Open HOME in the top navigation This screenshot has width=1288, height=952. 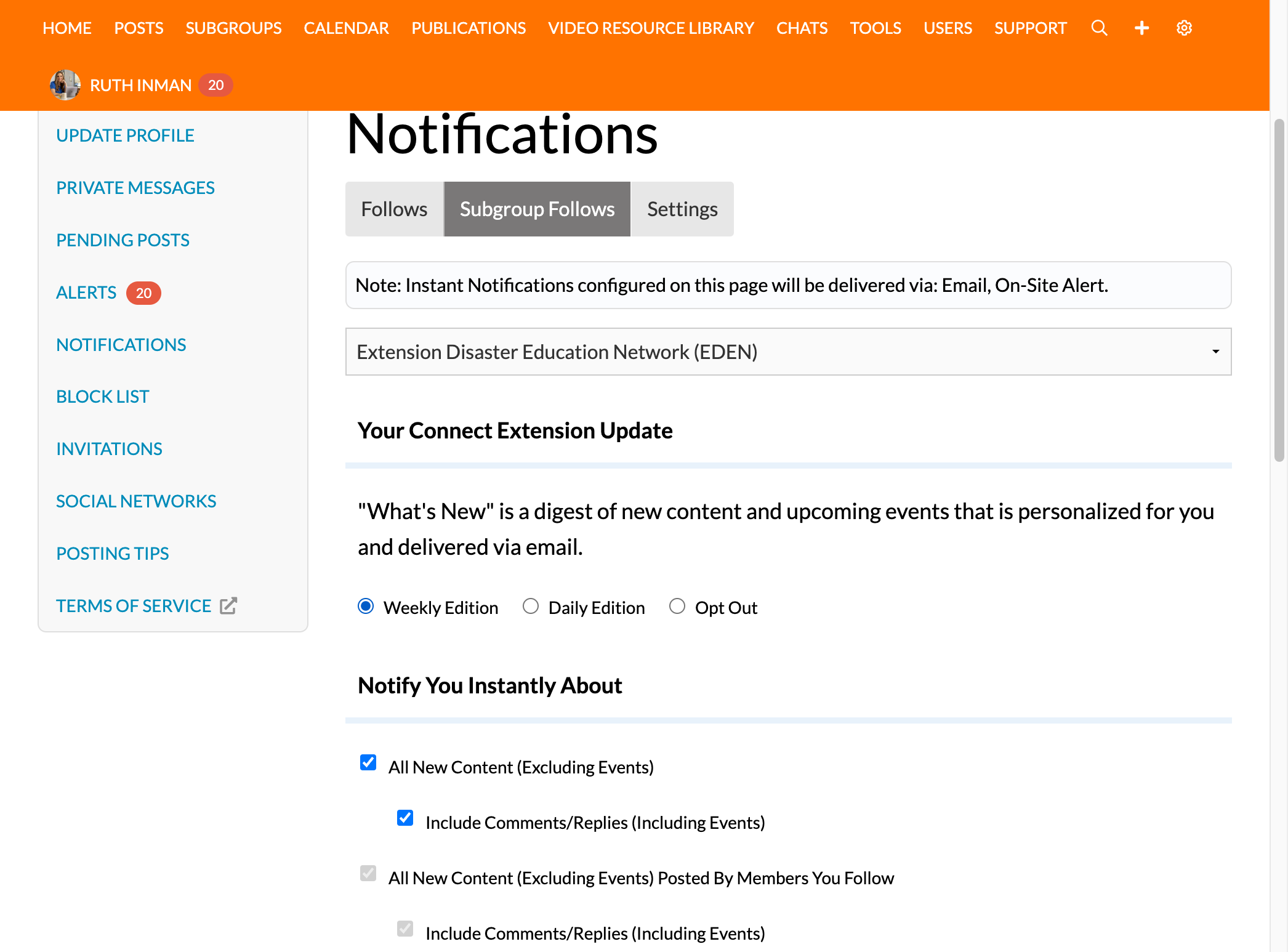pos(67,28)
